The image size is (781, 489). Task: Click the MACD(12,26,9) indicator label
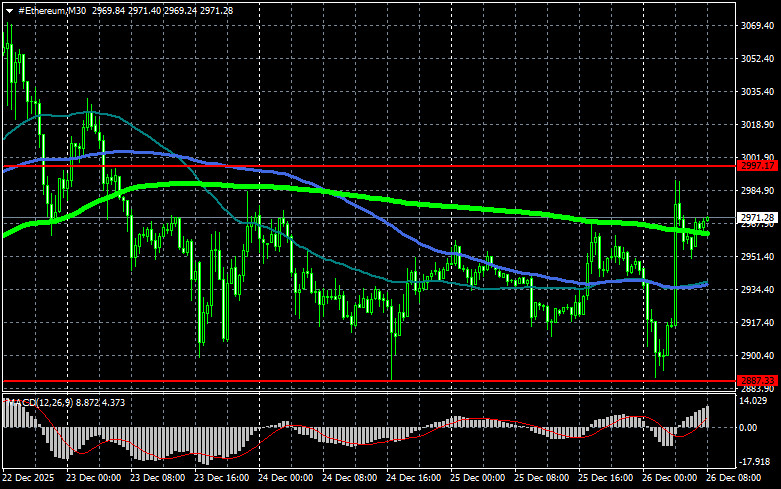pos(40,402)
